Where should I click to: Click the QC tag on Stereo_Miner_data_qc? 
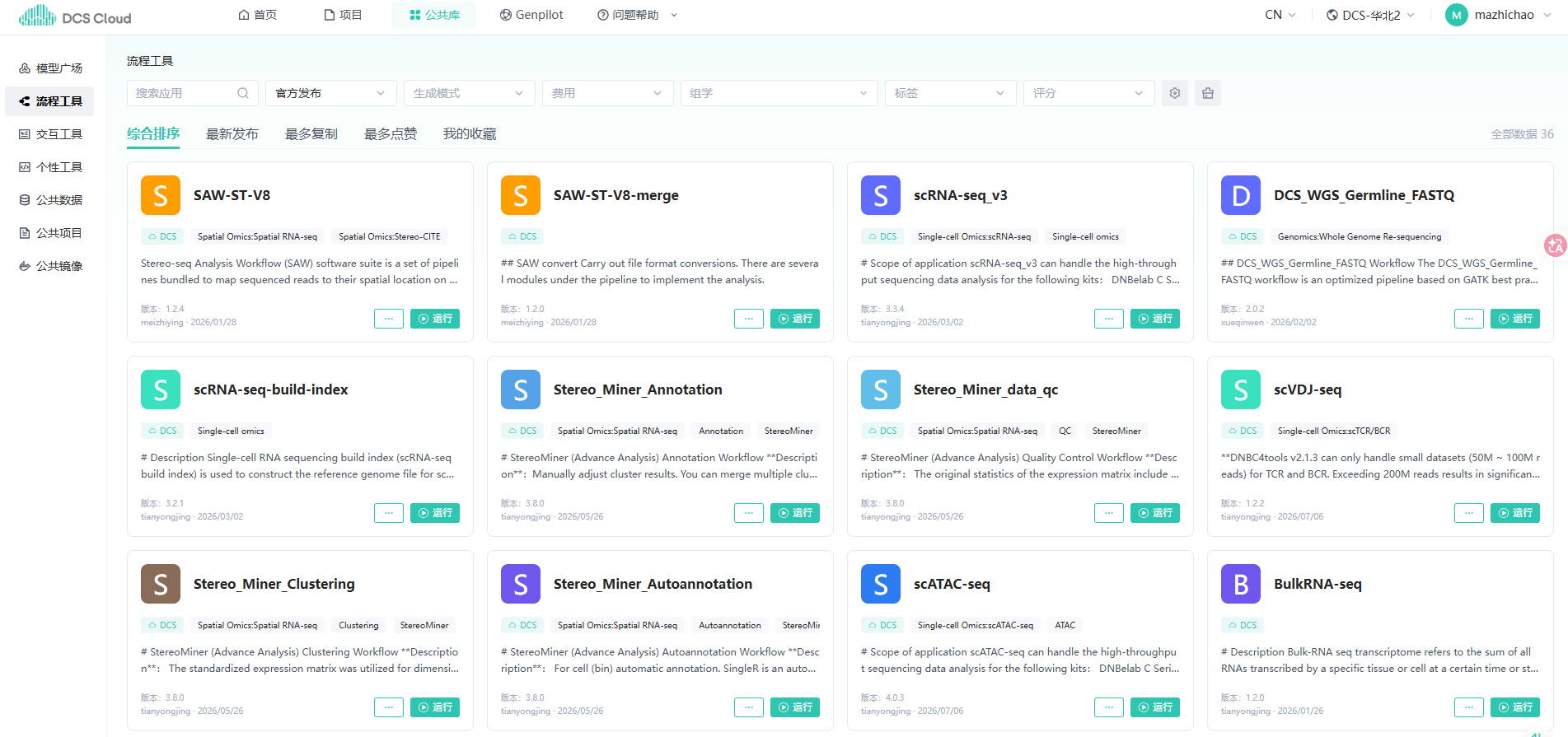coord(1065,431)
